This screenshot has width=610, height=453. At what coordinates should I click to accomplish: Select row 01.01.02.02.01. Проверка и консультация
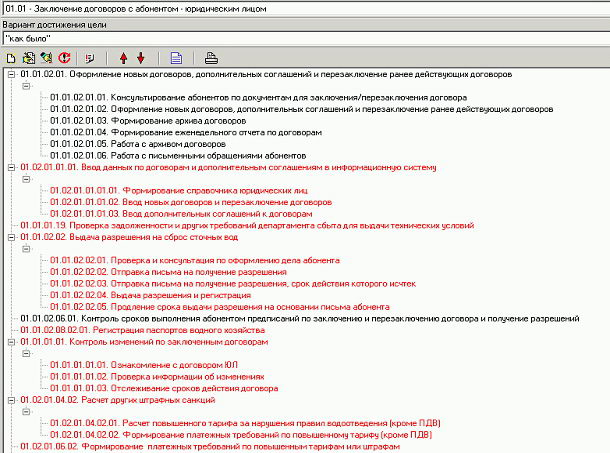195,260
